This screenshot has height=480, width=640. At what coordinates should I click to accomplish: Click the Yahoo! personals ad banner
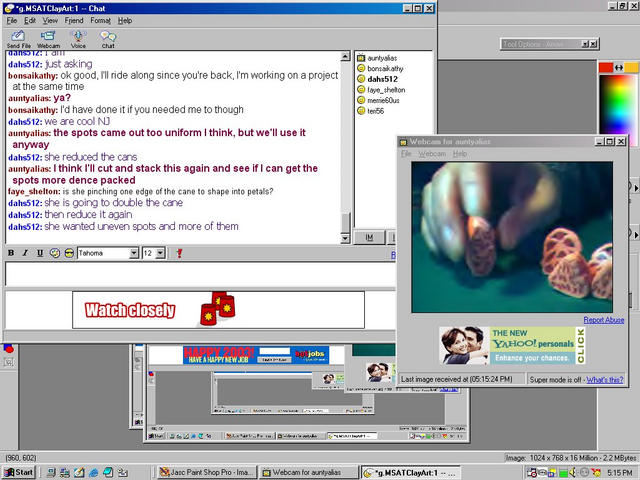[x=512, y=345]
